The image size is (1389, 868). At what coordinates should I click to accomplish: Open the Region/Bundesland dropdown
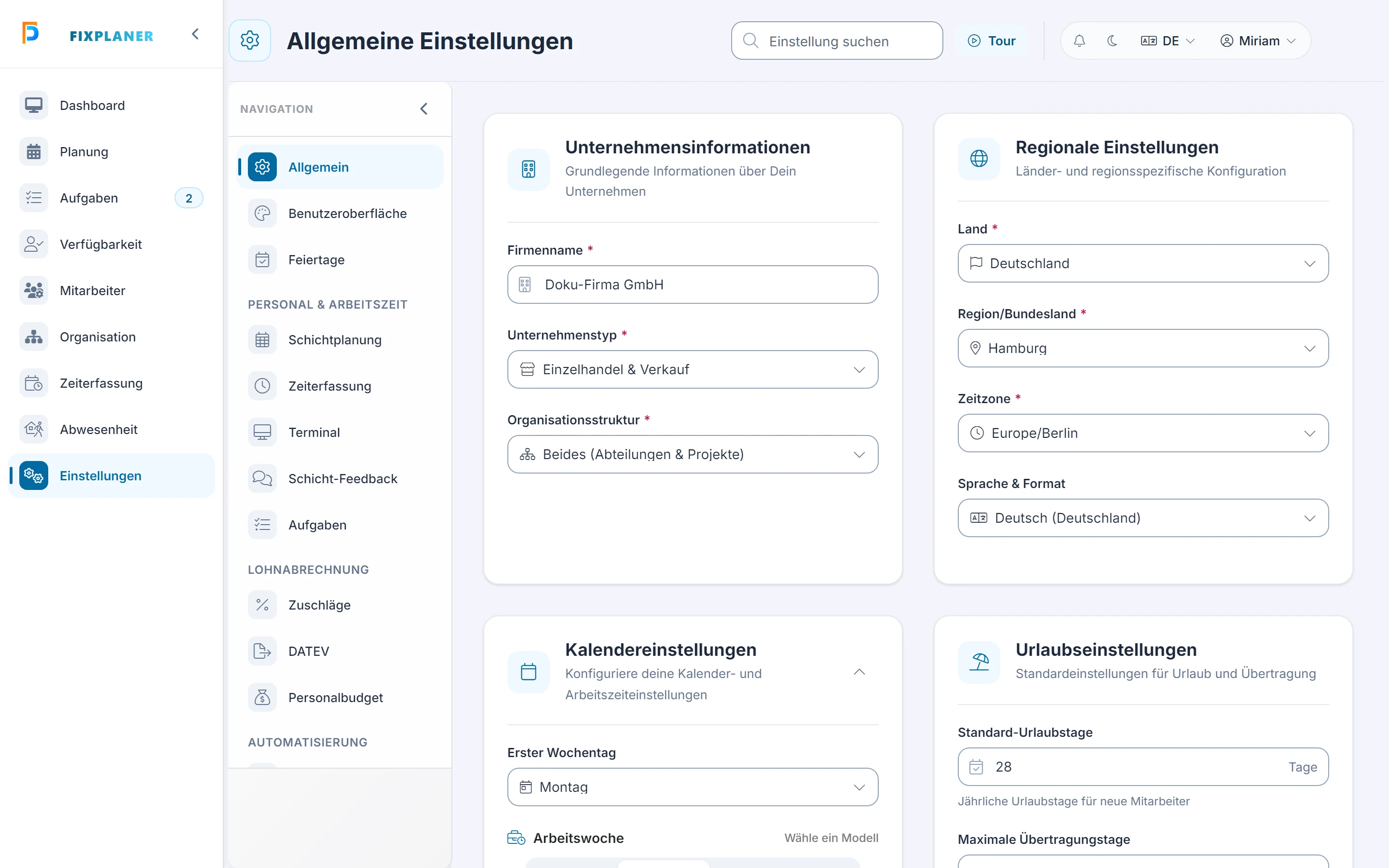[1143, 348]
